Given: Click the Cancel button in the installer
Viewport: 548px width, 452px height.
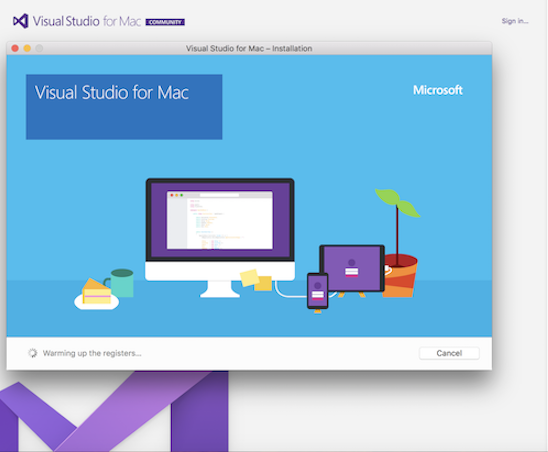Looking at the screenshot, I should [449, 353].
